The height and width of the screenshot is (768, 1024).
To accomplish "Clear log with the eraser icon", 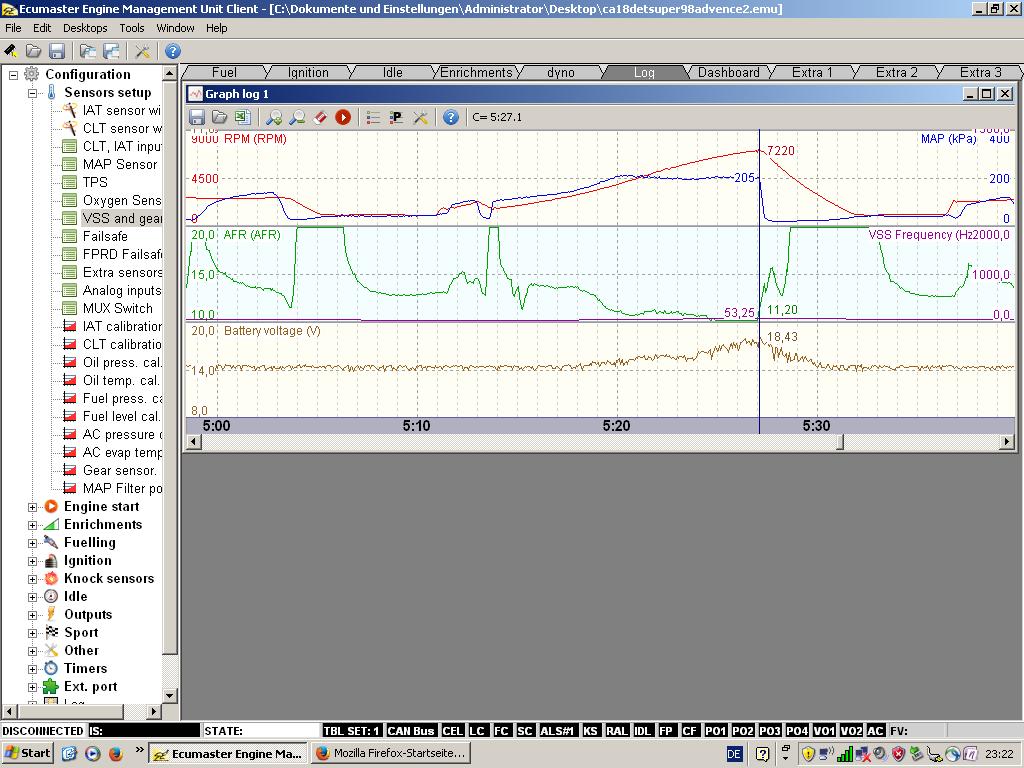I will (320, 117).
